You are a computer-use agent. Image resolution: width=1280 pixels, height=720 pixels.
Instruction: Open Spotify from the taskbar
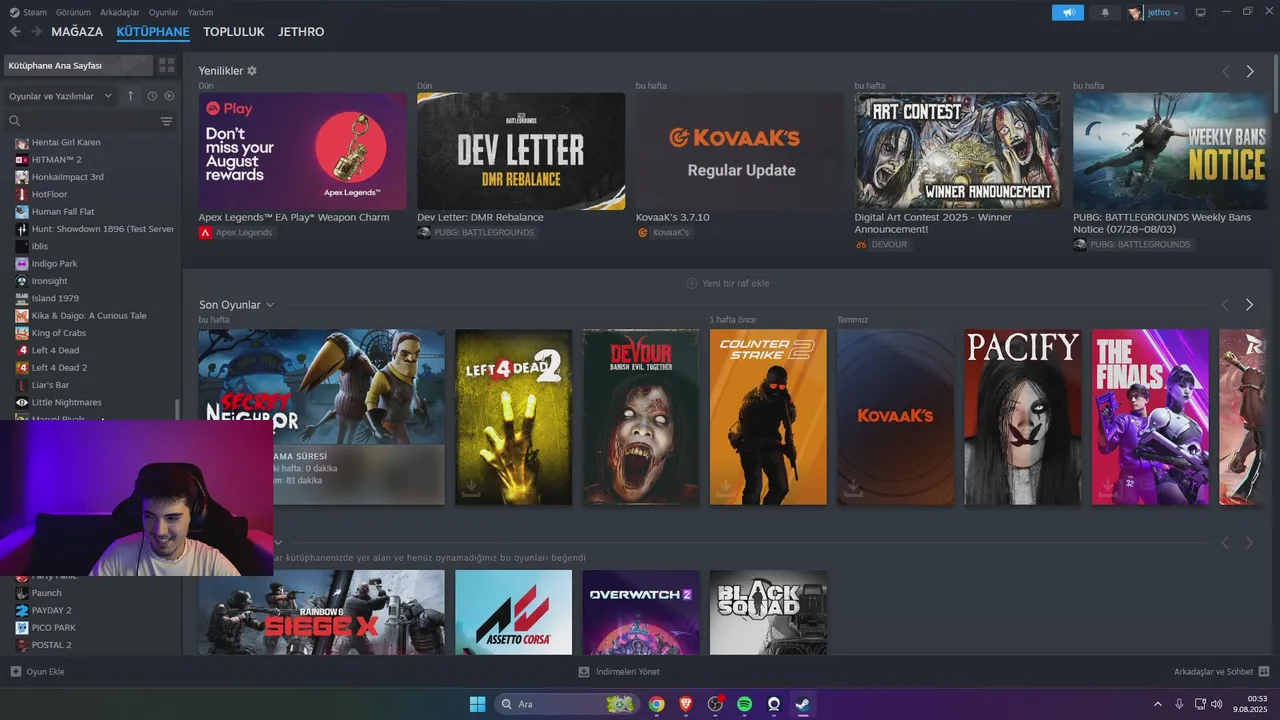(x=745, y=704)
